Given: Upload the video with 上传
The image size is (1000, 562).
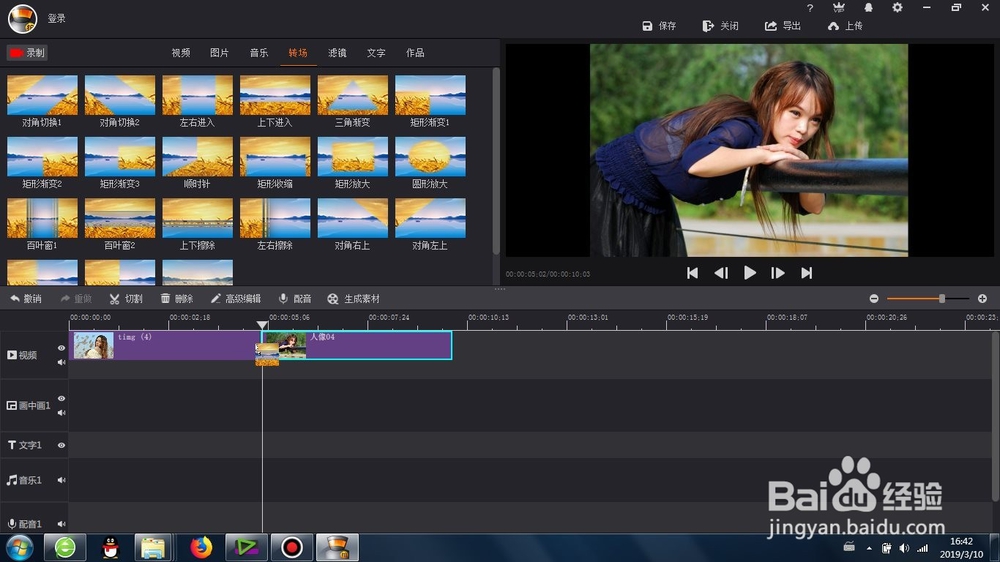Looking at the screenshot, I should tap(845, 26).
